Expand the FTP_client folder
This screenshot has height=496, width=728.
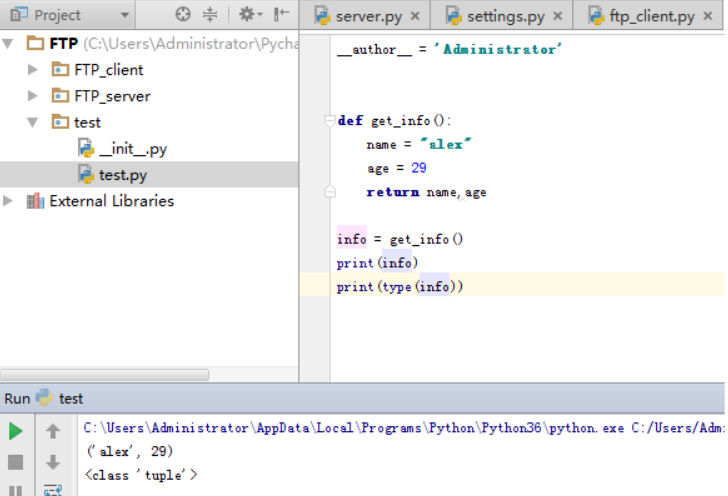(x=32, y=70)
